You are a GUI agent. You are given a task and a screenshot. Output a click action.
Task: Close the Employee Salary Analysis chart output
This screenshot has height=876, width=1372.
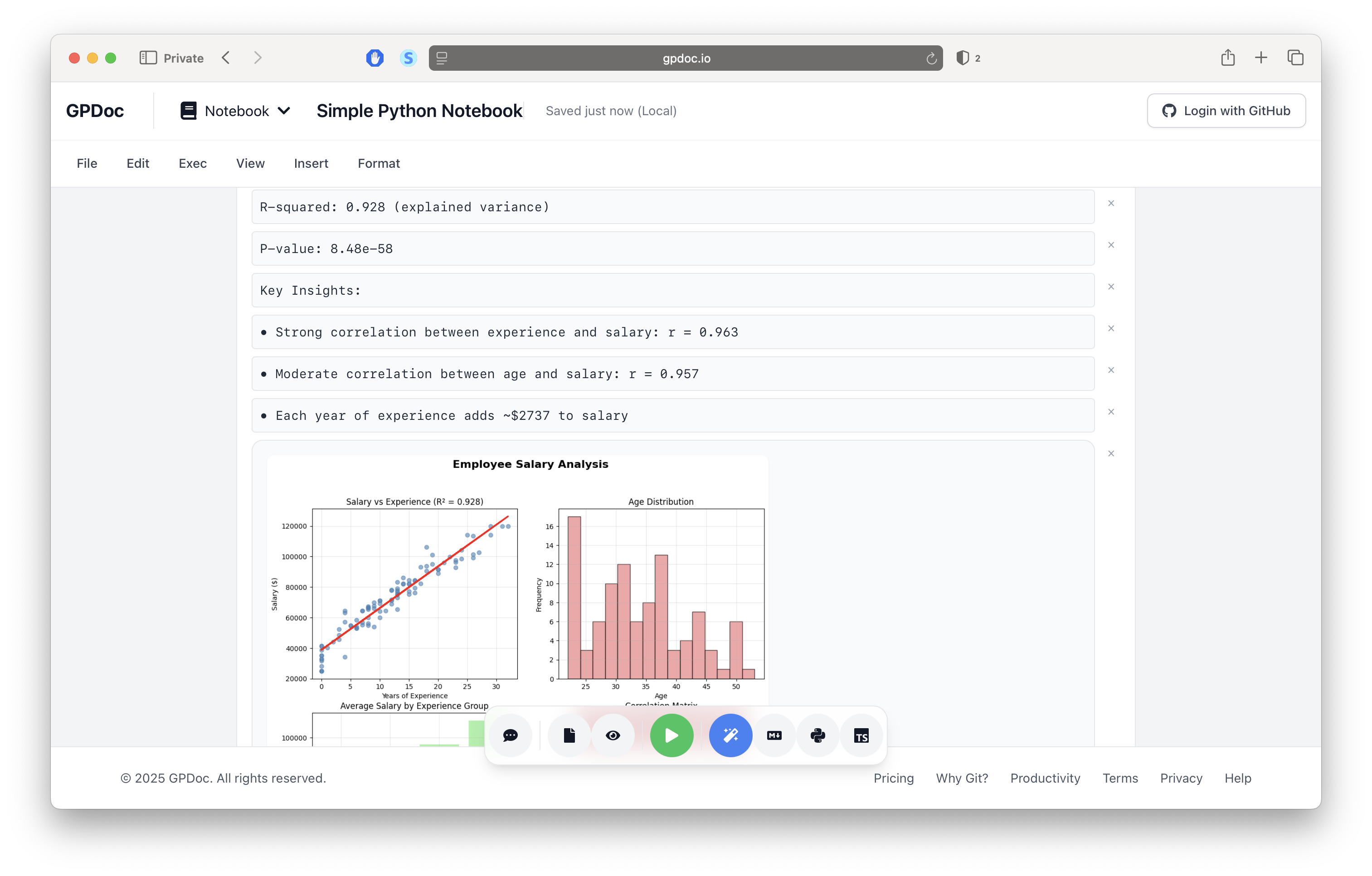[1110, 454]
